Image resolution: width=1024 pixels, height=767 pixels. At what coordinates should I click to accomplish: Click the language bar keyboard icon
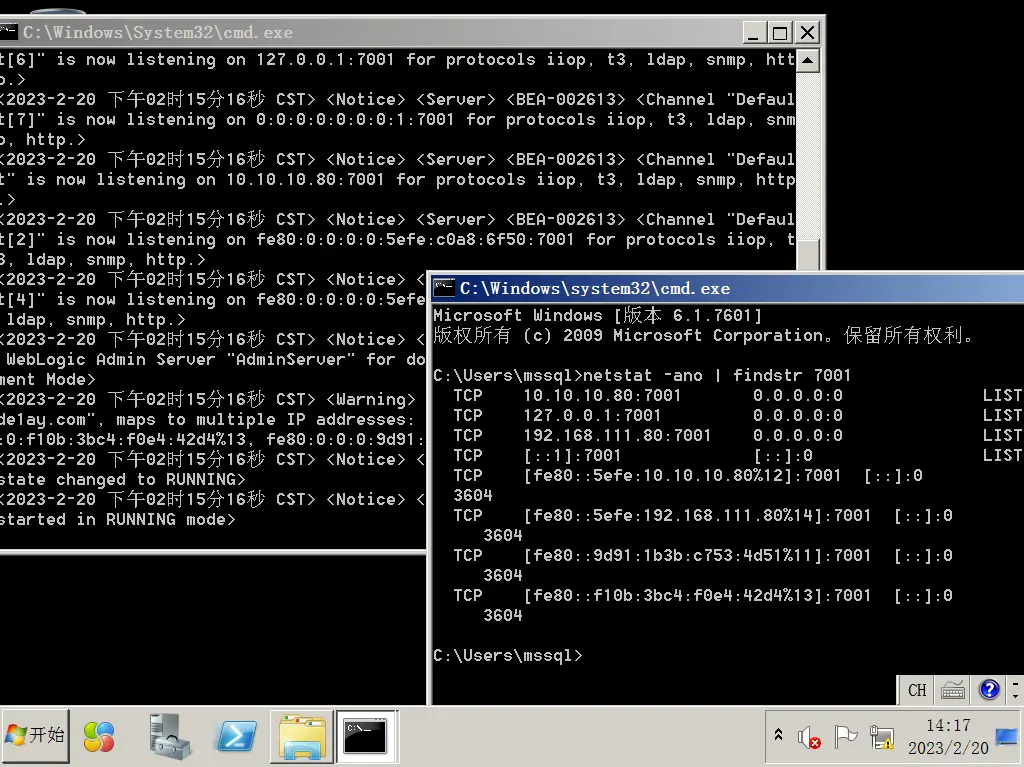(953, 689)
